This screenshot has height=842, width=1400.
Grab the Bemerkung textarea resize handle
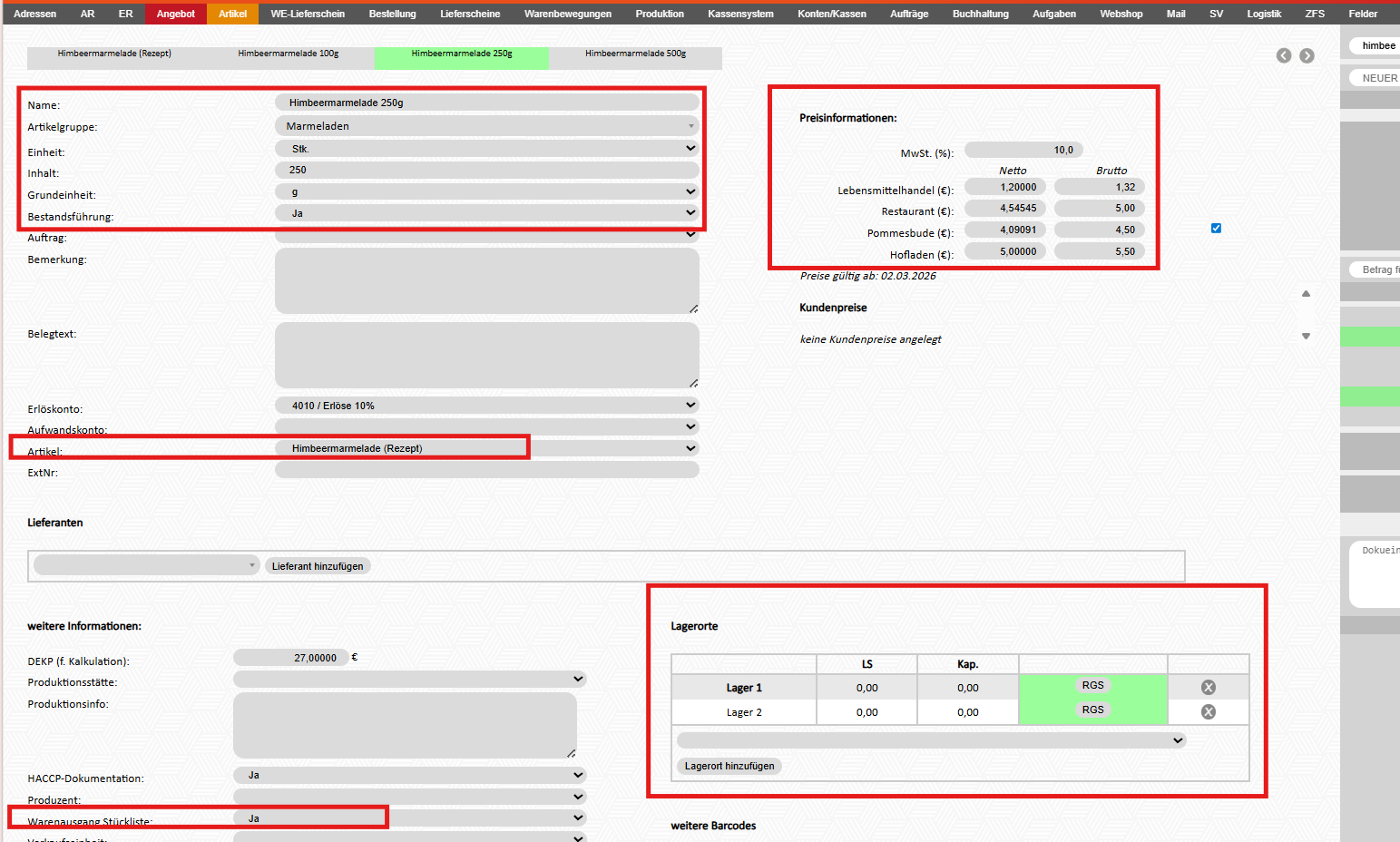(x=693, y=308)
